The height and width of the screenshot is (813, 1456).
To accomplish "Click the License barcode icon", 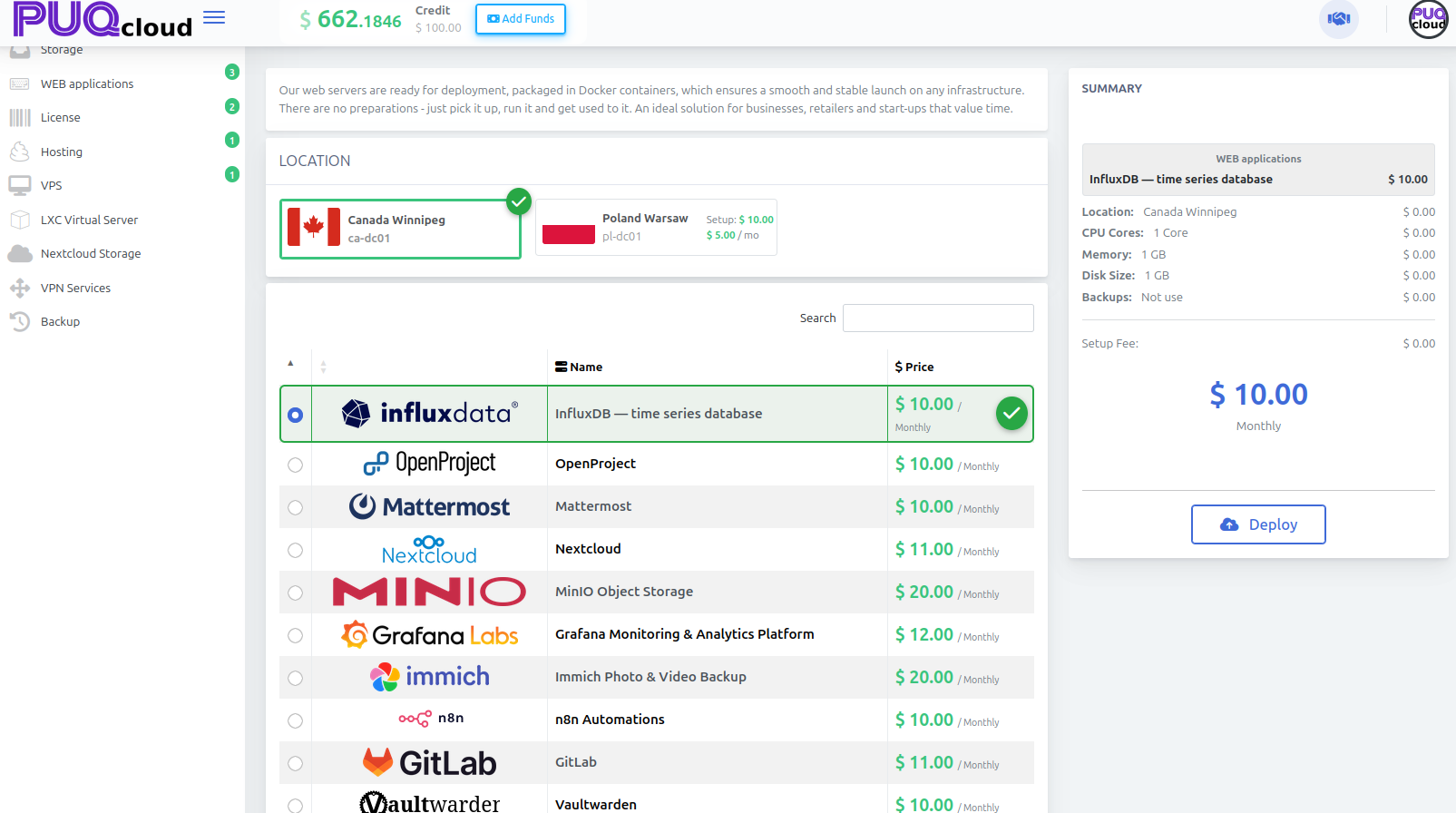I will (20, 118).
